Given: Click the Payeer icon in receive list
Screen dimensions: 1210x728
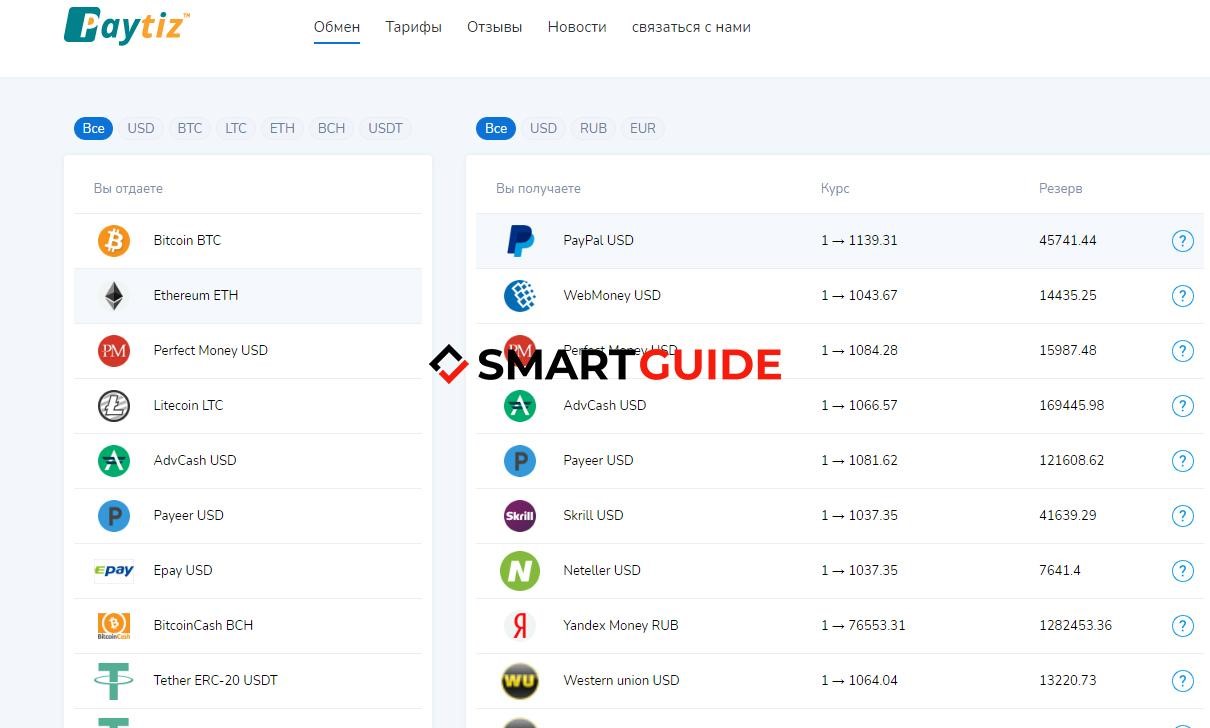Looking at the screenshot, I should click(x=520, y=461).
